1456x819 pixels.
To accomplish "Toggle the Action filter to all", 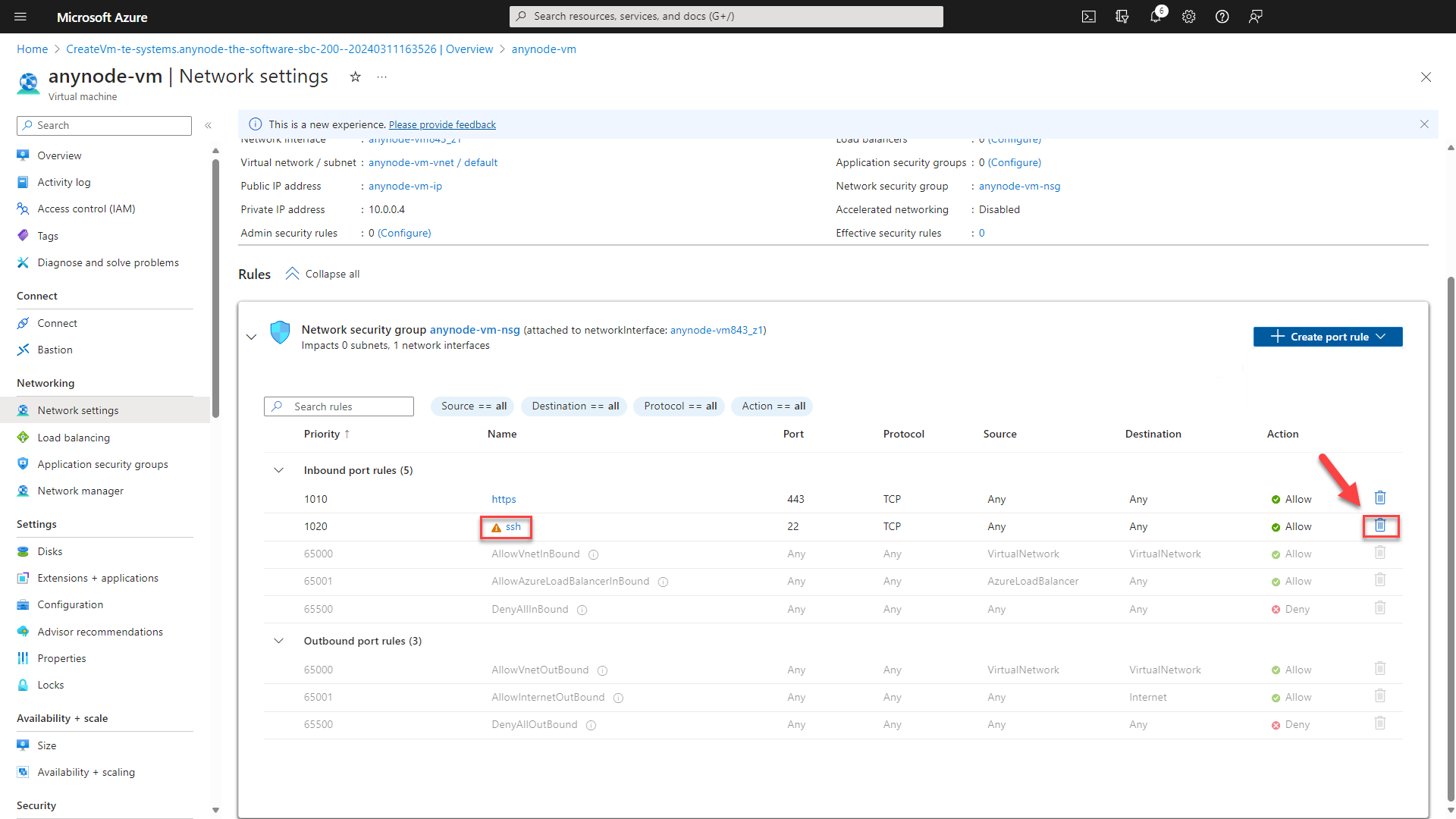I will coord(773,405).
